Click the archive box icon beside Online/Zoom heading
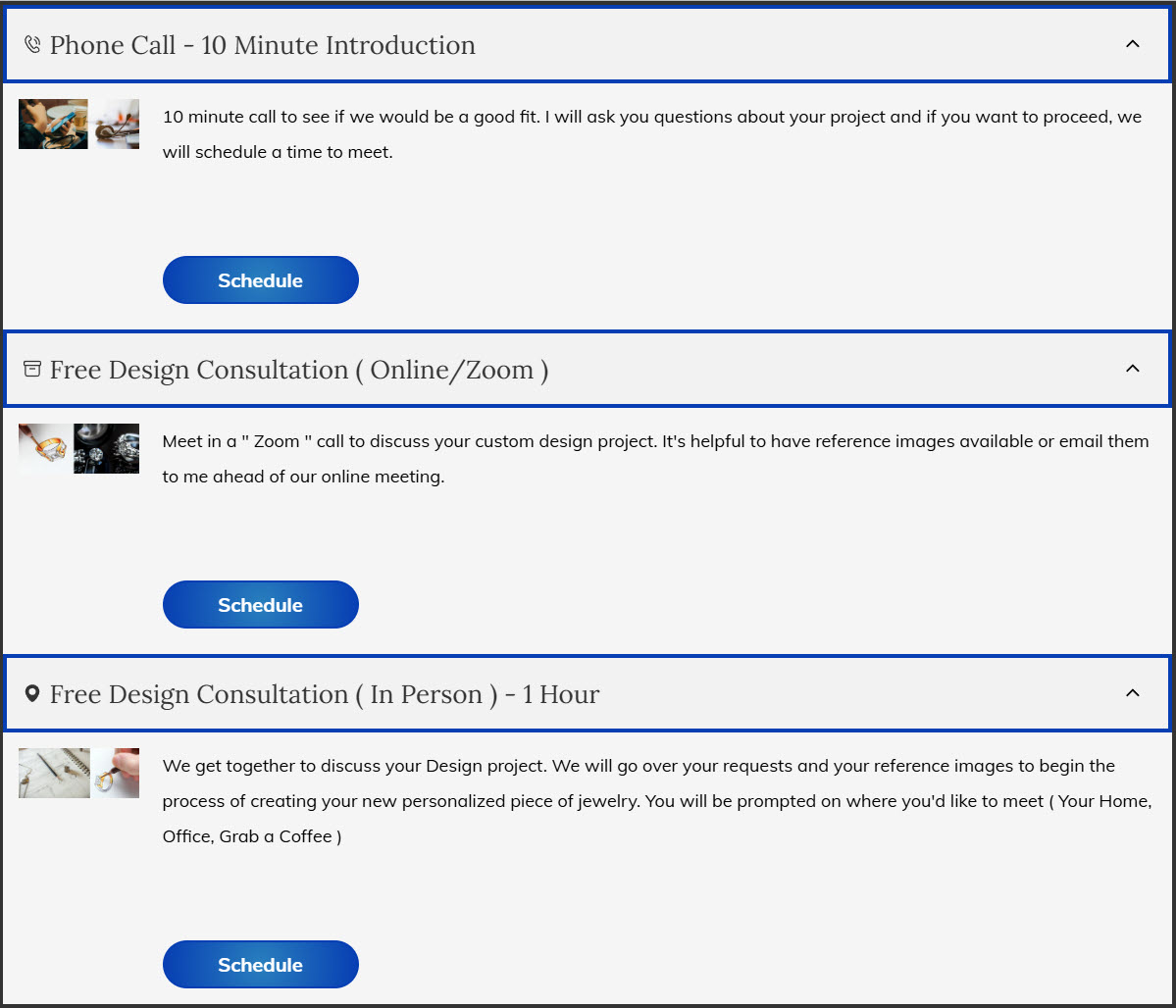Viewport: 1176px width, 1008px height. [32, 370]
